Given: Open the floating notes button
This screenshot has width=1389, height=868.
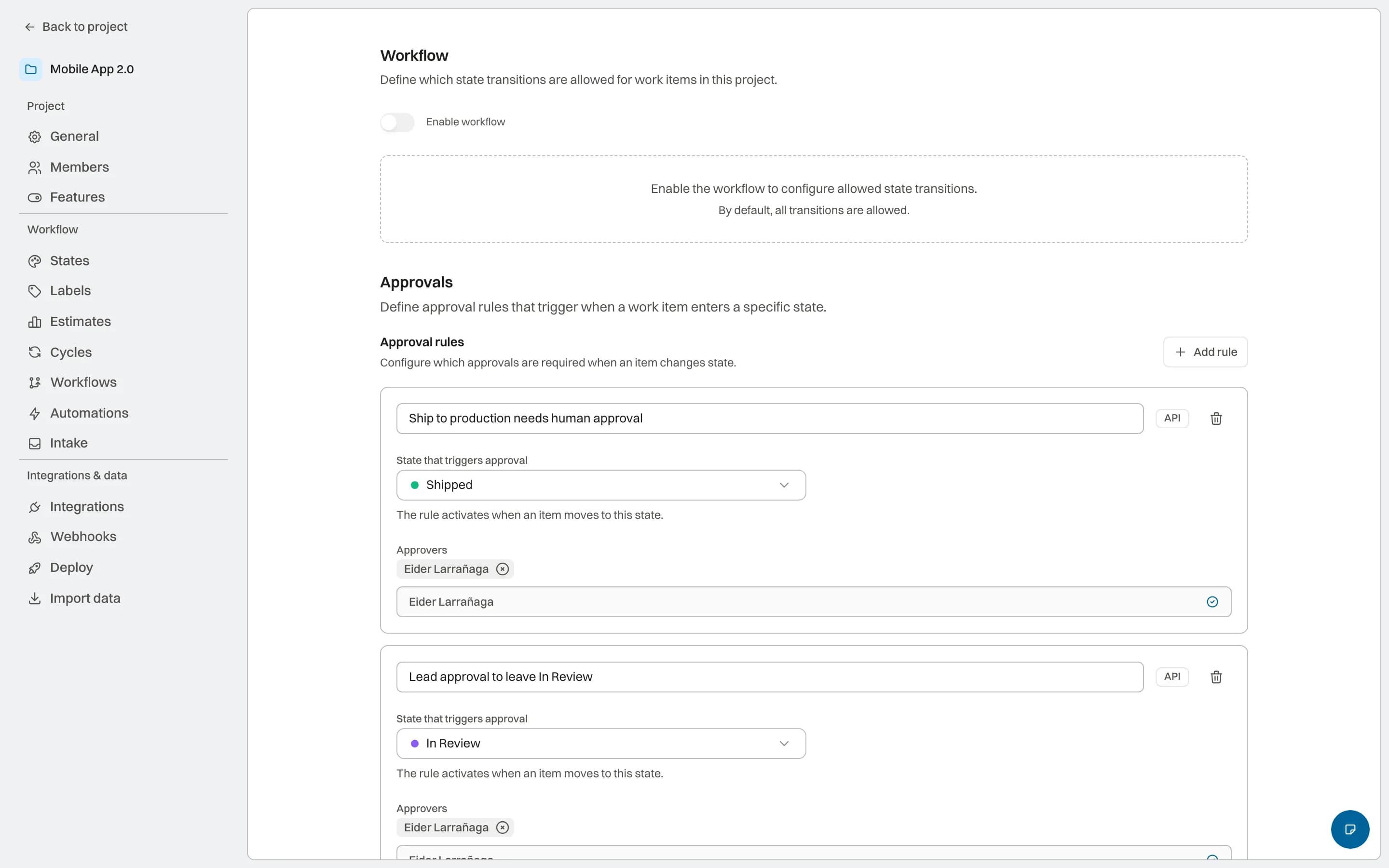Looking at the screenshot, I should (1349, 829).
